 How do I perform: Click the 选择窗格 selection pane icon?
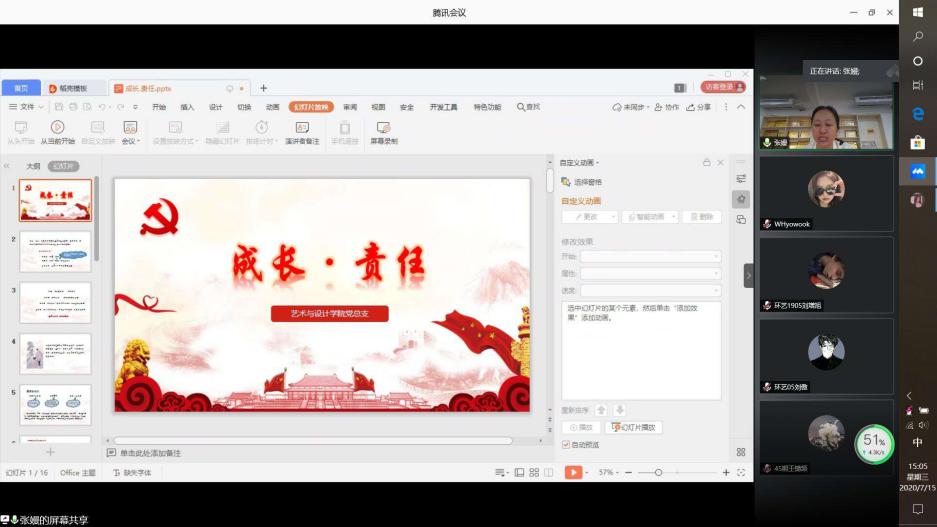click(x=566, y=182)
